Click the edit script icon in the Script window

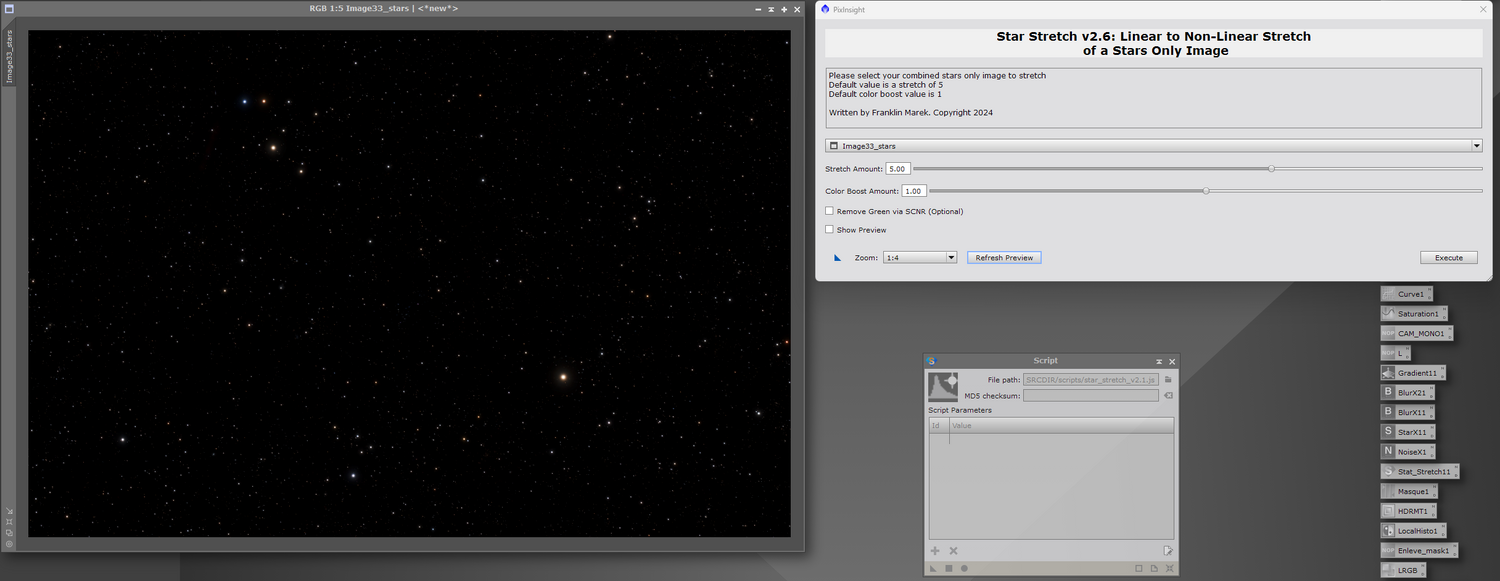[1168, 551]
